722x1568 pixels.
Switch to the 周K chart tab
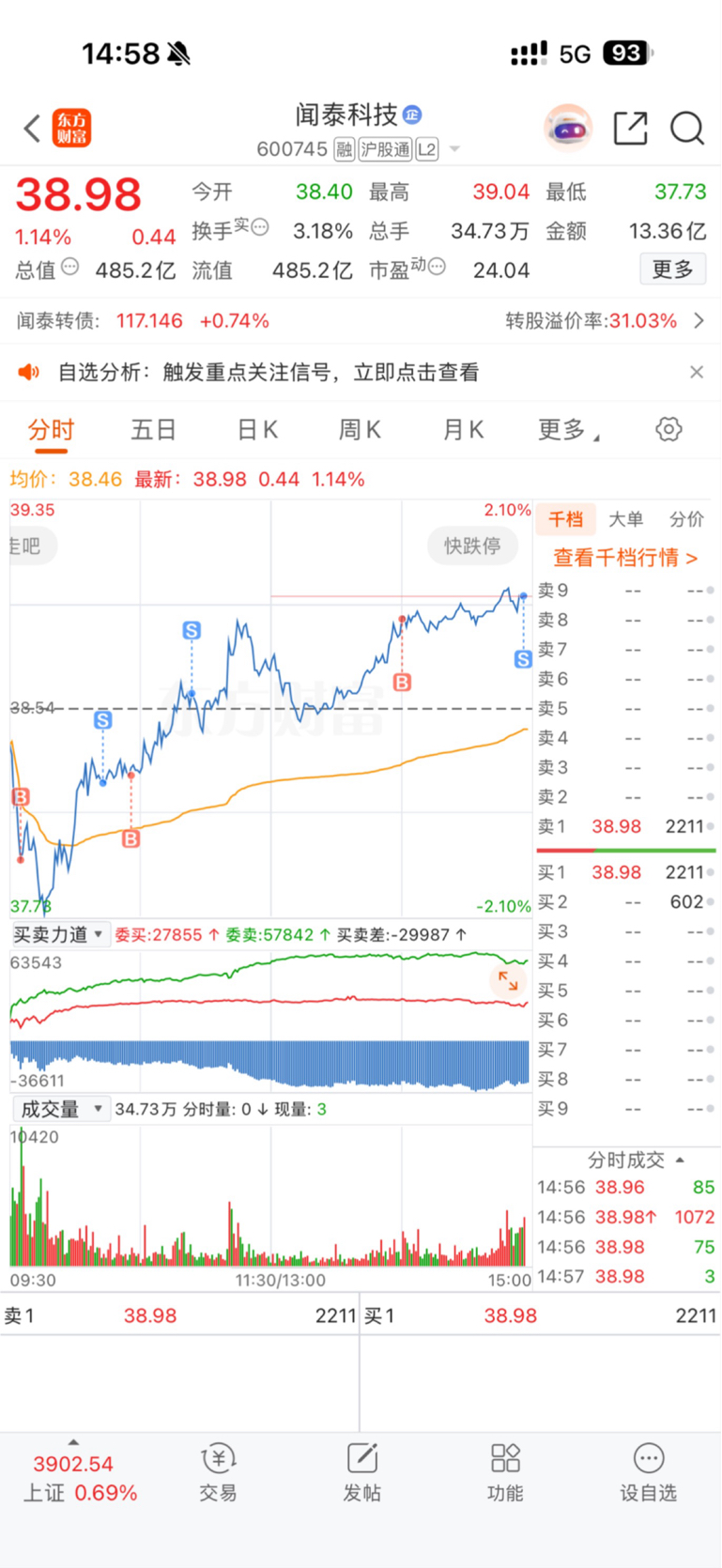pos(360,430)
